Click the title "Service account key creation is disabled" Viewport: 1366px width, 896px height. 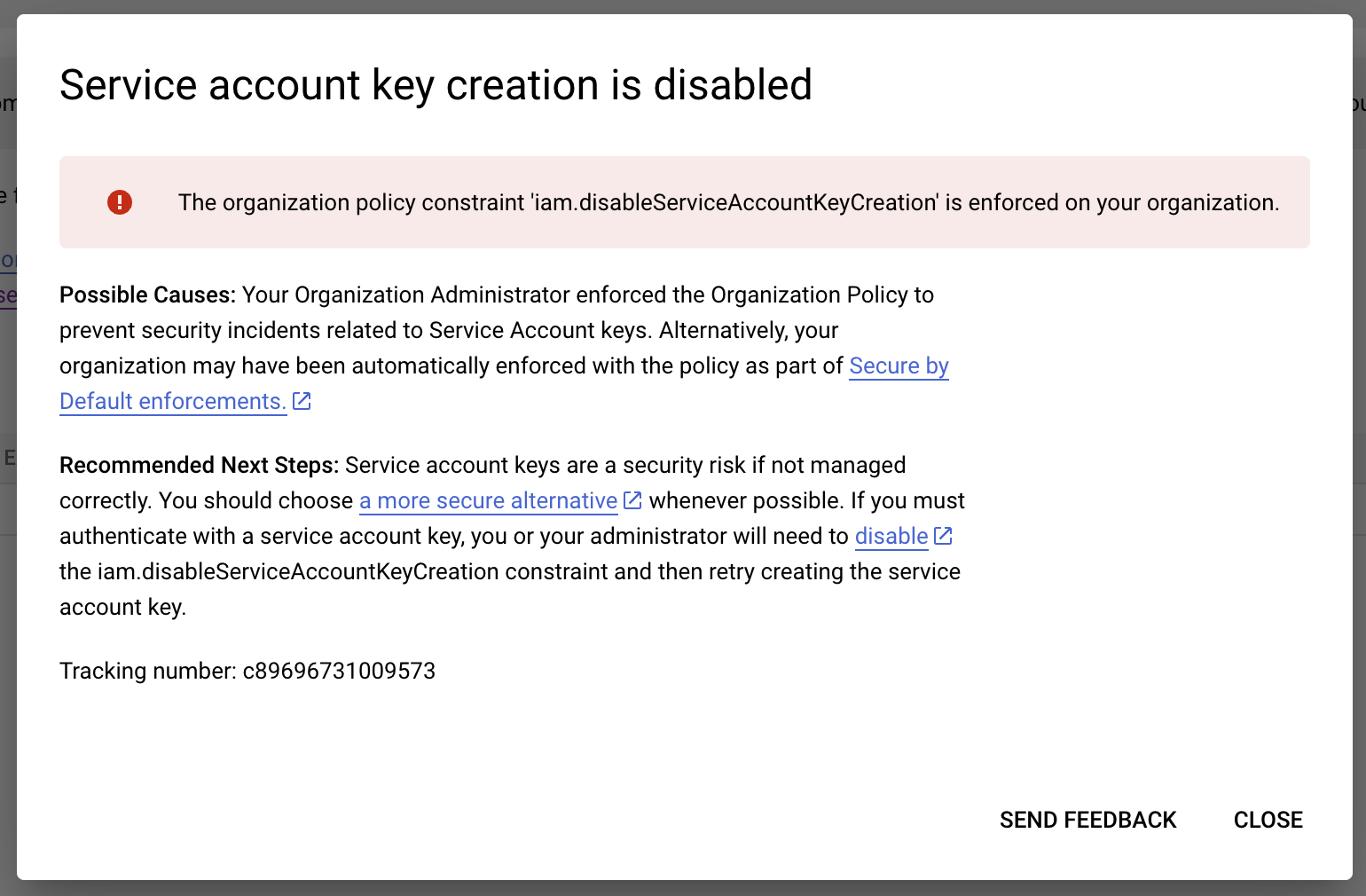(436, 85)
